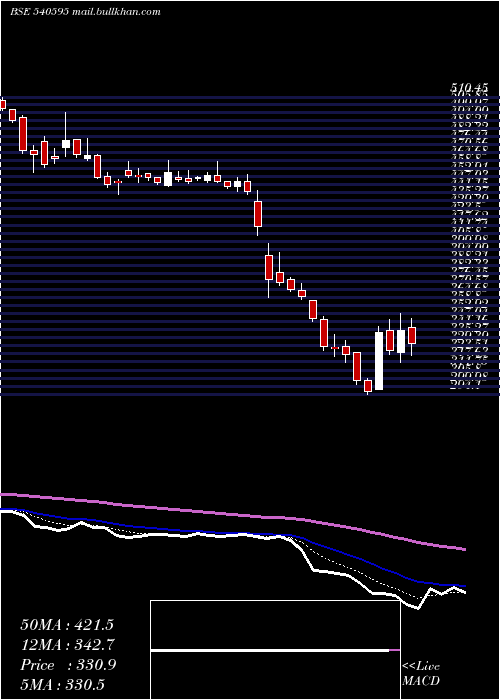Click the last red candlestick on right
The height and width of the screenshot is (700, 500).
coord(412,336)
